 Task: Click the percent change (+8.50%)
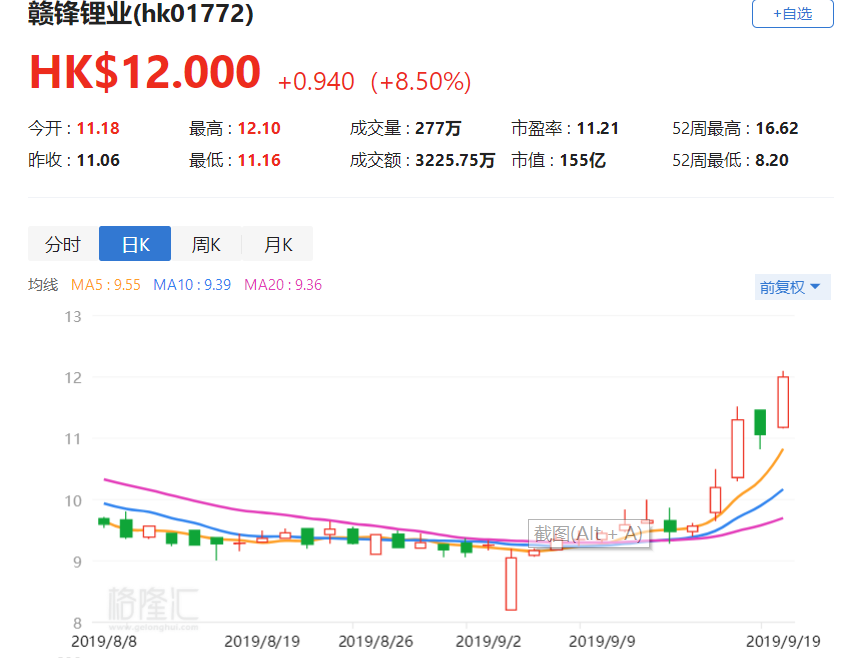(421, 81)
